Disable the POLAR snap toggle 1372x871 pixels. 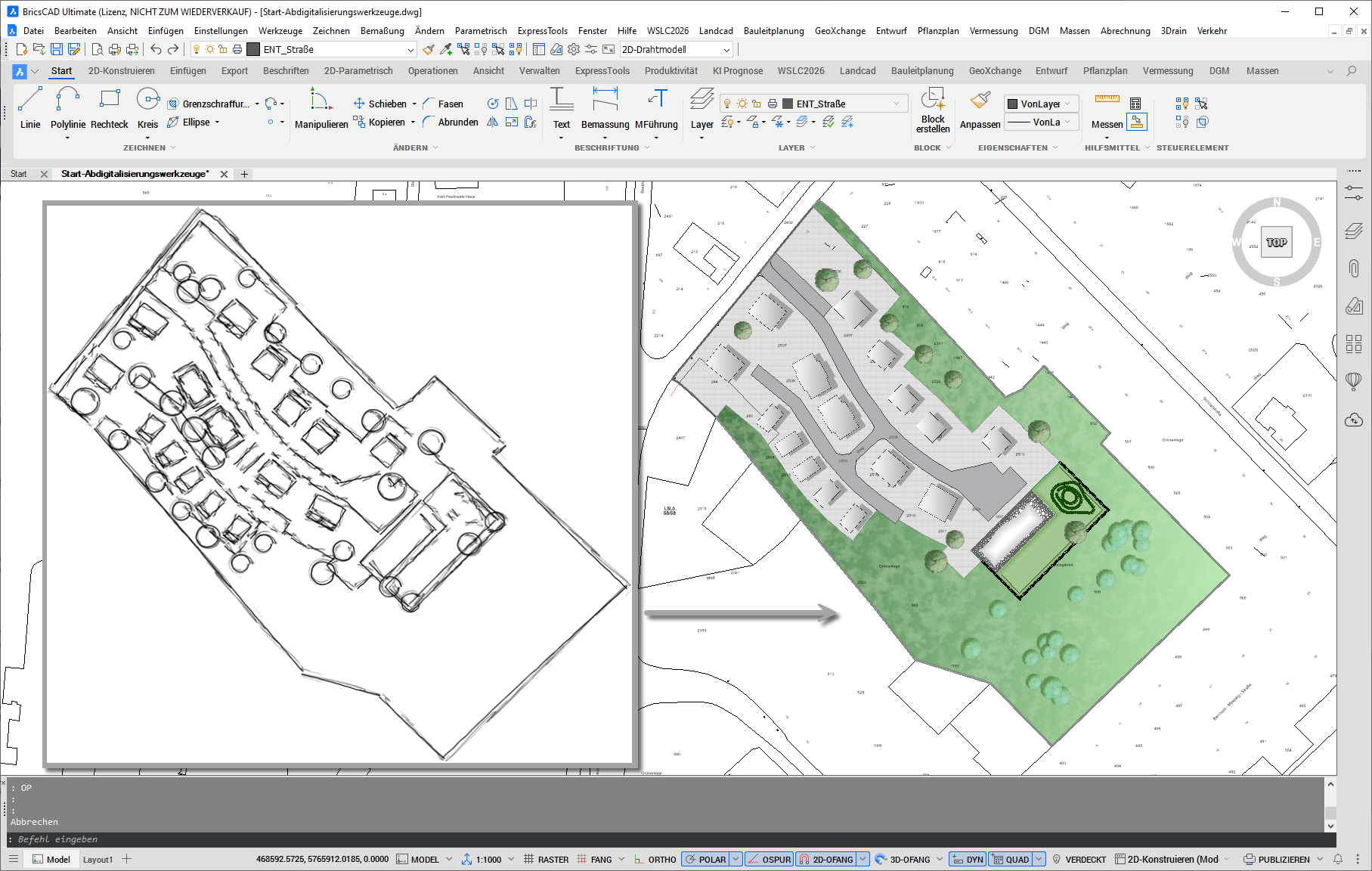(710, 859)
